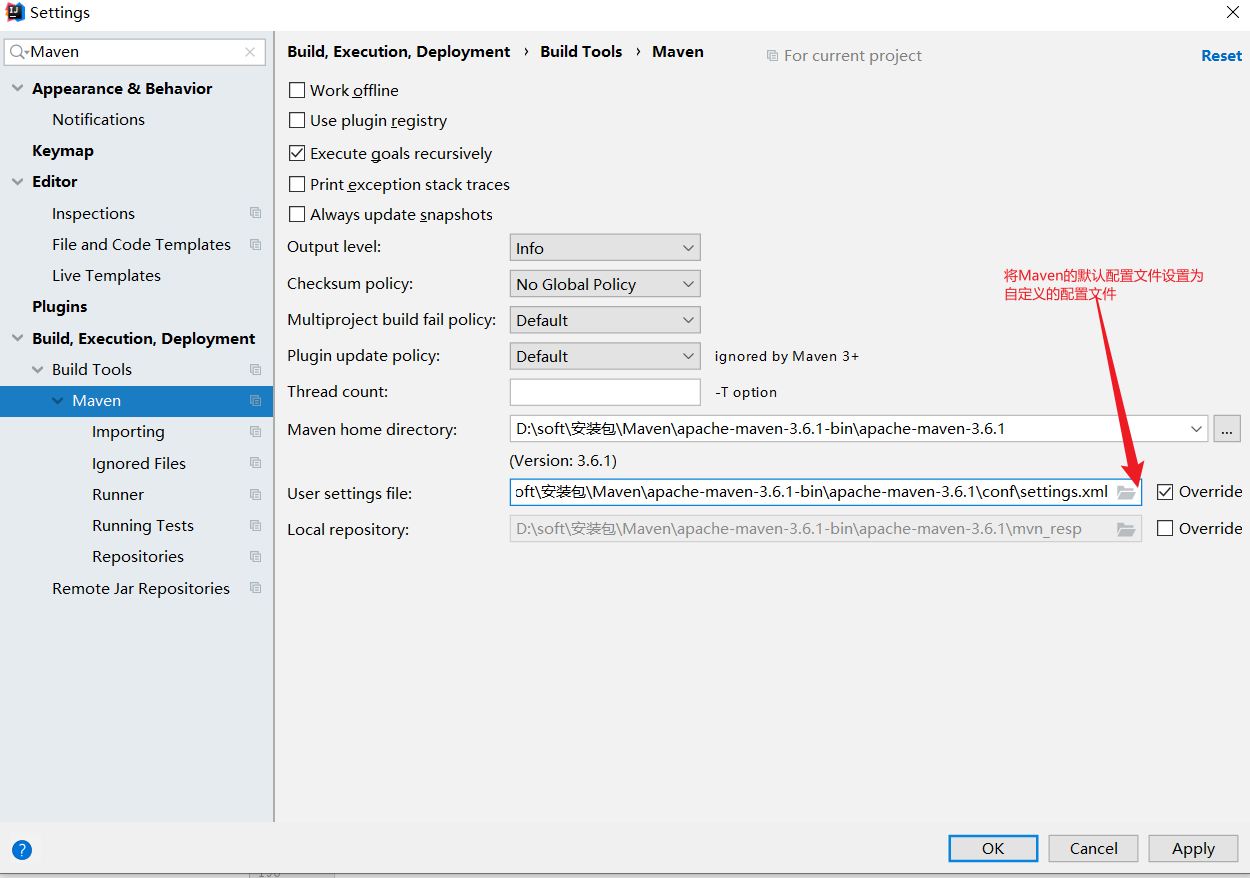This screenshot has height=878, width=1250.
Task: Enable the Work offline checkbox
Action: pyautogui.click(x=297, y=90)
